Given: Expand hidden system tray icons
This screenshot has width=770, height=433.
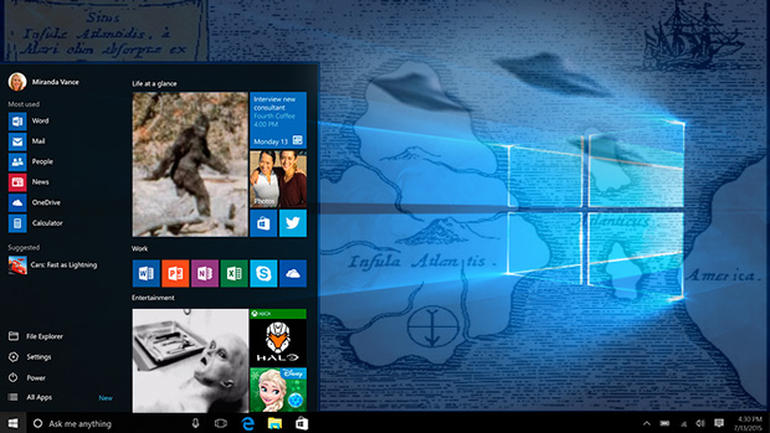Looking at the screenshot, I should click(647, 423).
